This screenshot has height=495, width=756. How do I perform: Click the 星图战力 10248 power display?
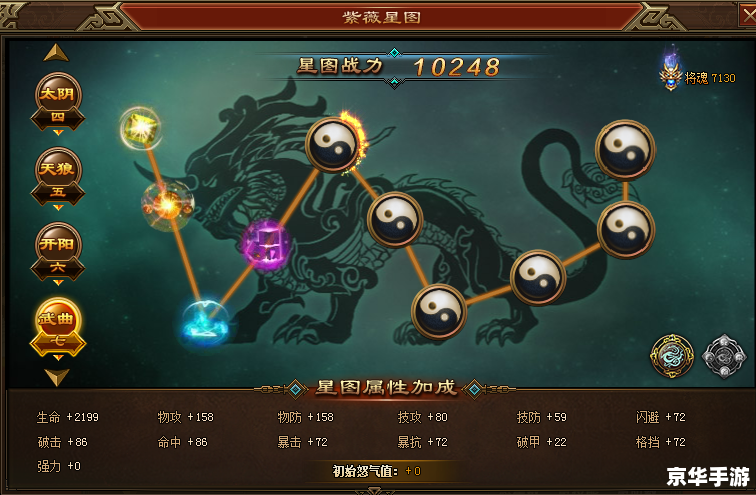398,67
